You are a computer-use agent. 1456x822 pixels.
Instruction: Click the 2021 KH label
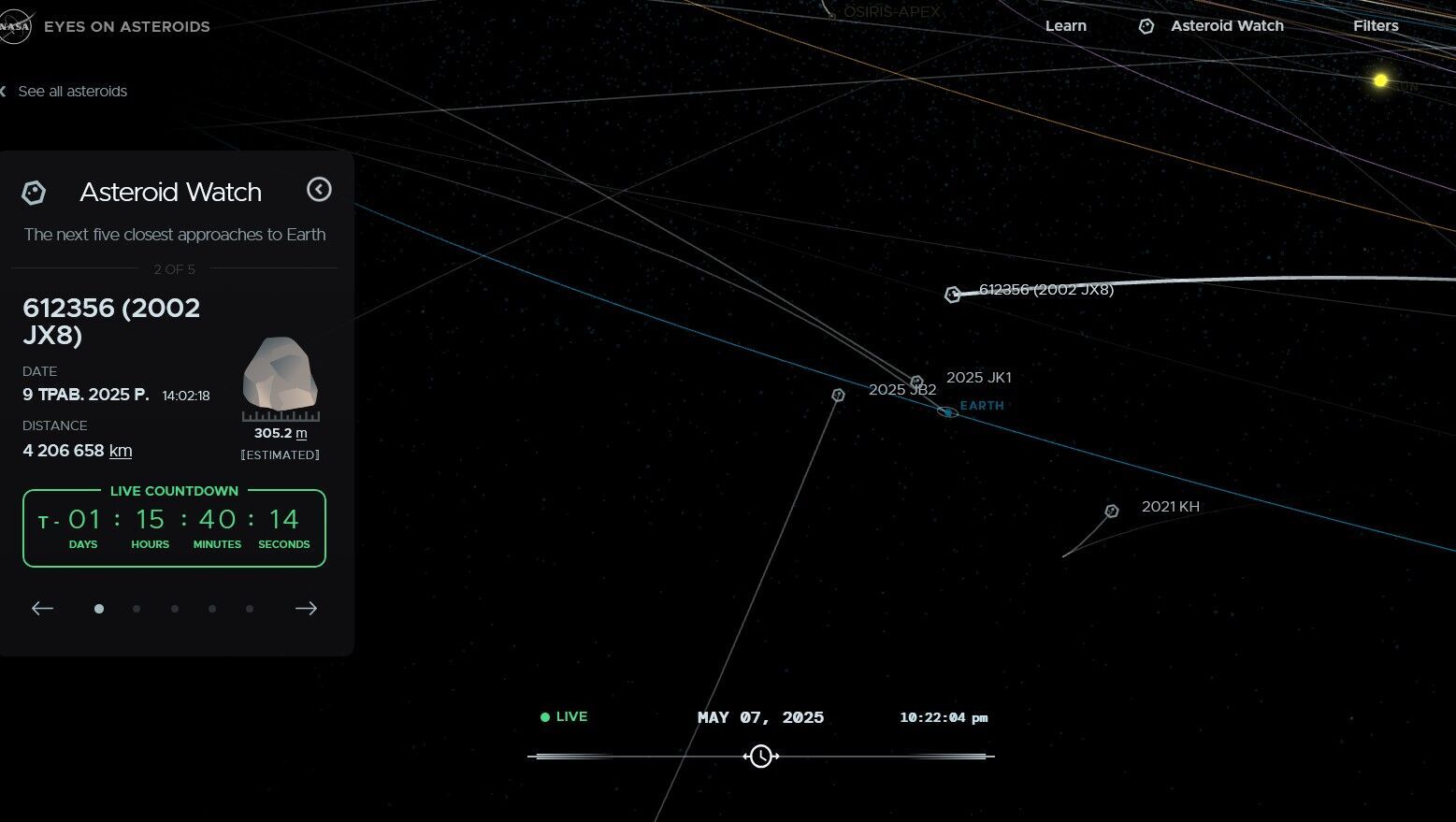1171,507
